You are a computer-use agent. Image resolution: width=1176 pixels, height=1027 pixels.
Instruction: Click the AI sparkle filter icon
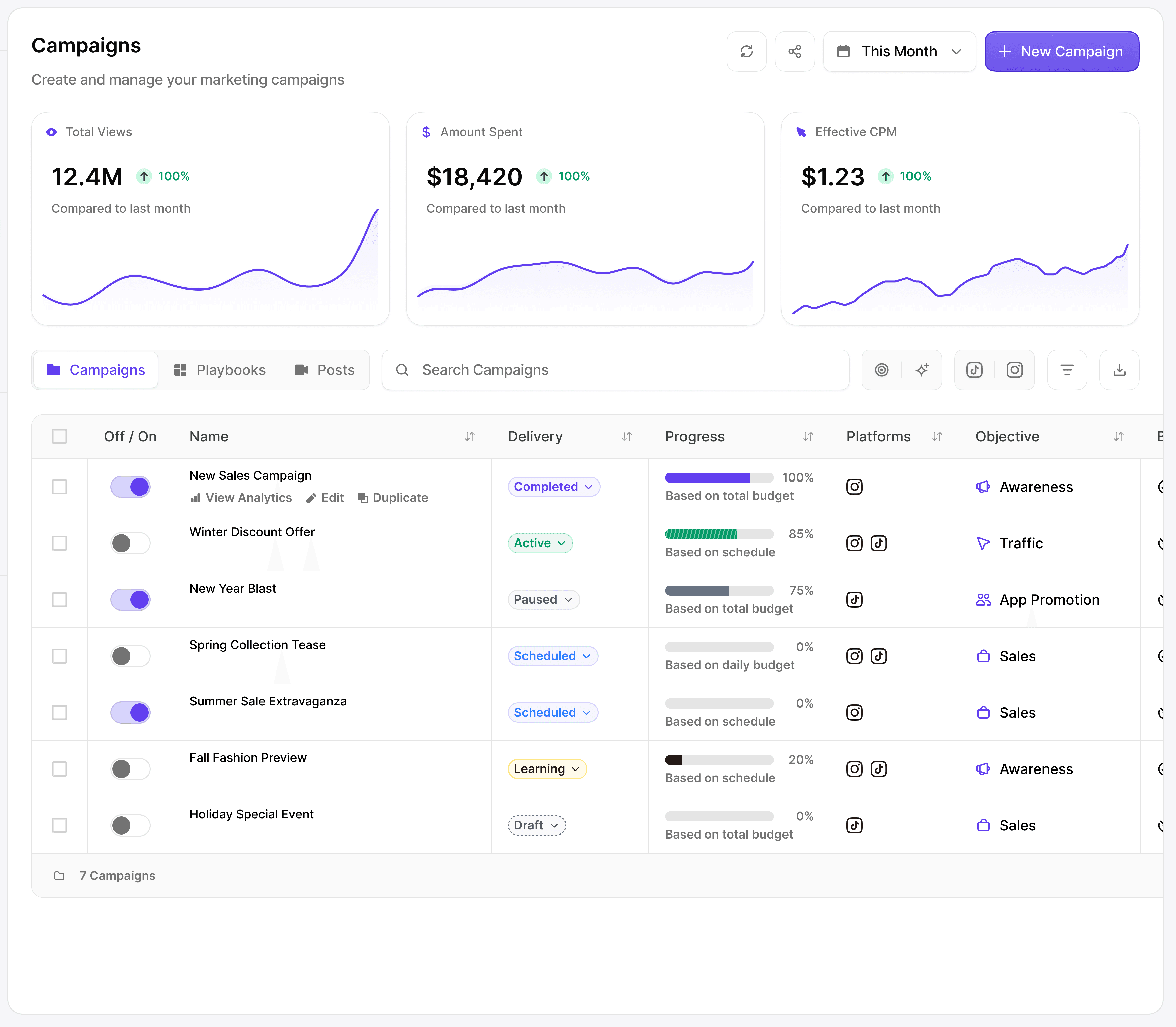[922, 370]
